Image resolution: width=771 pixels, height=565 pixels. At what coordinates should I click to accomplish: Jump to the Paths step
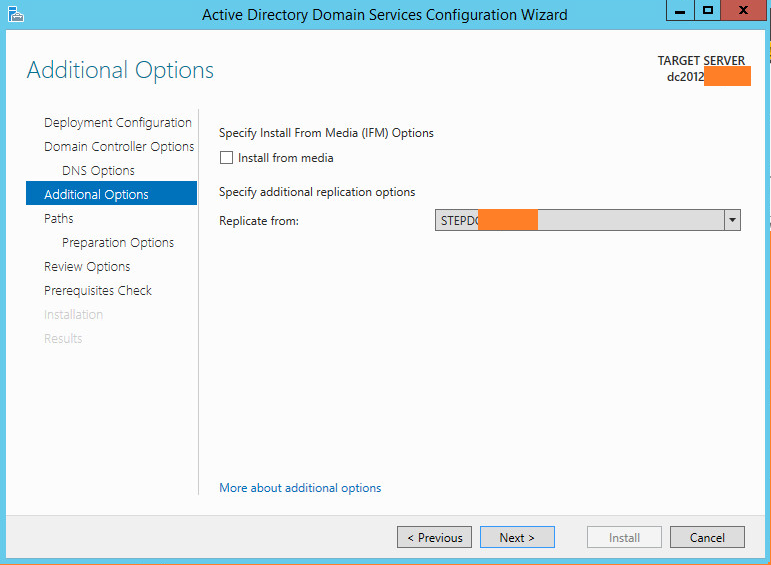click(x=59, y=219)
